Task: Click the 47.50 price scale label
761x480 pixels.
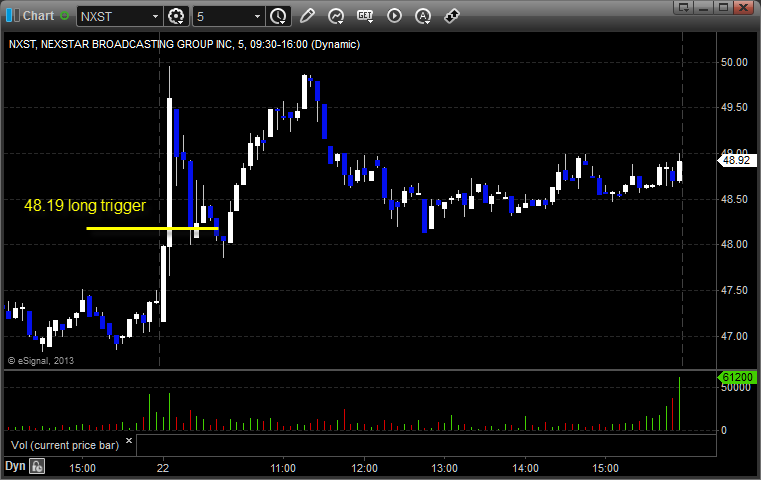Action: click(734, 290)
